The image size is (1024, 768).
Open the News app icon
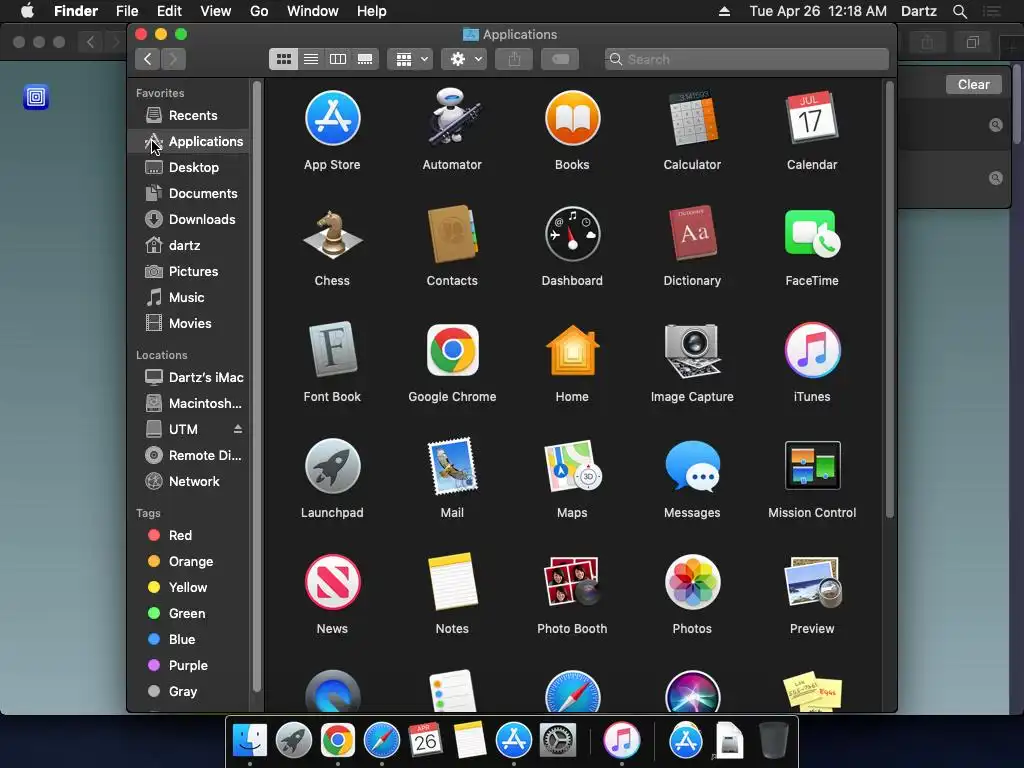tap(332, 582)
